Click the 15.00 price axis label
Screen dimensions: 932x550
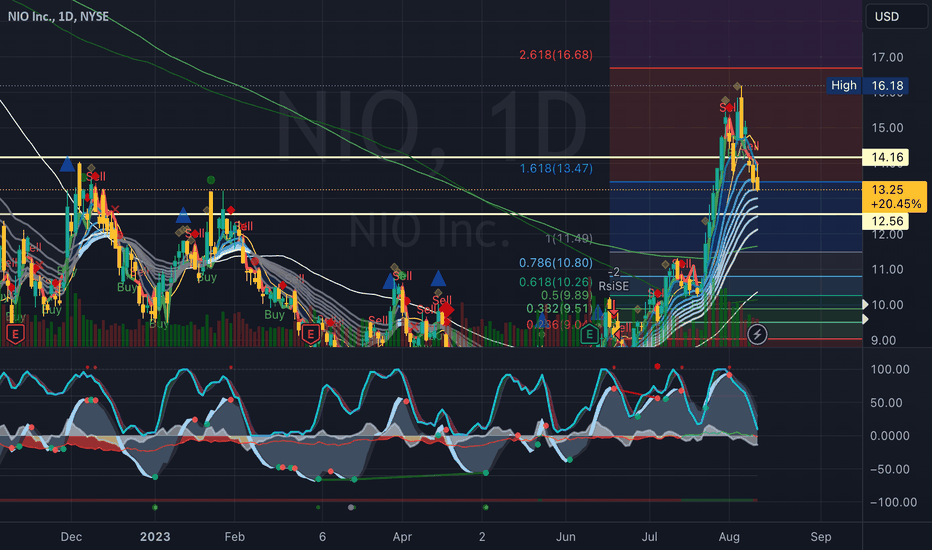(887, 128)
